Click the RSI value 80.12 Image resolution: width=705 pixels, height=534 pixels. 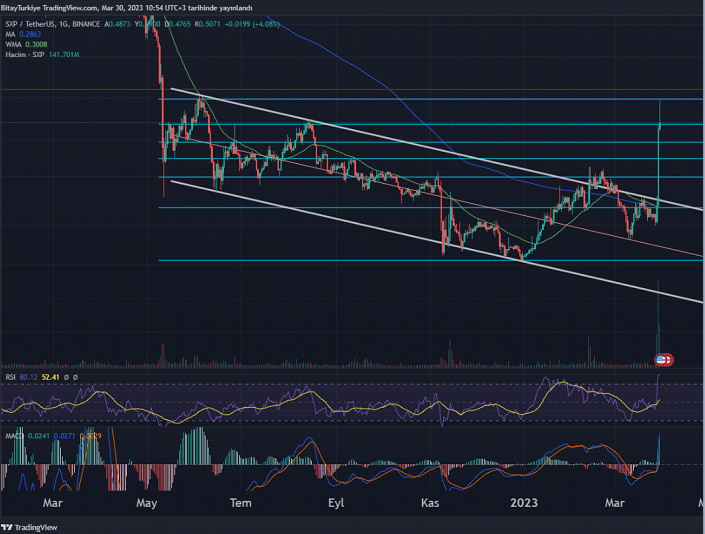pos(28,377)
